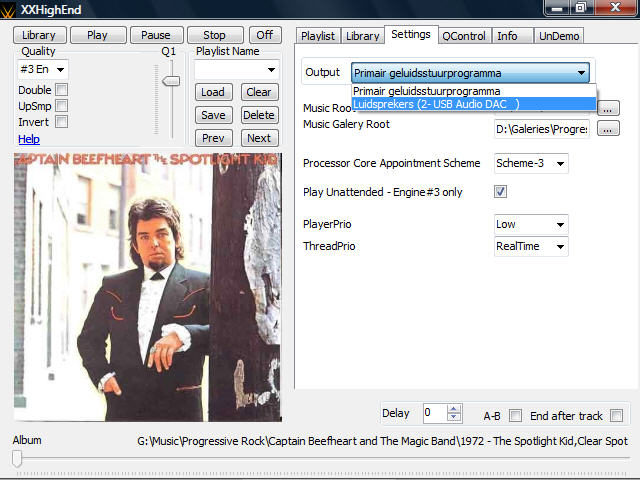Switch to the Library tab
Viewport: 640px width, 480px height.
[362, 36]
